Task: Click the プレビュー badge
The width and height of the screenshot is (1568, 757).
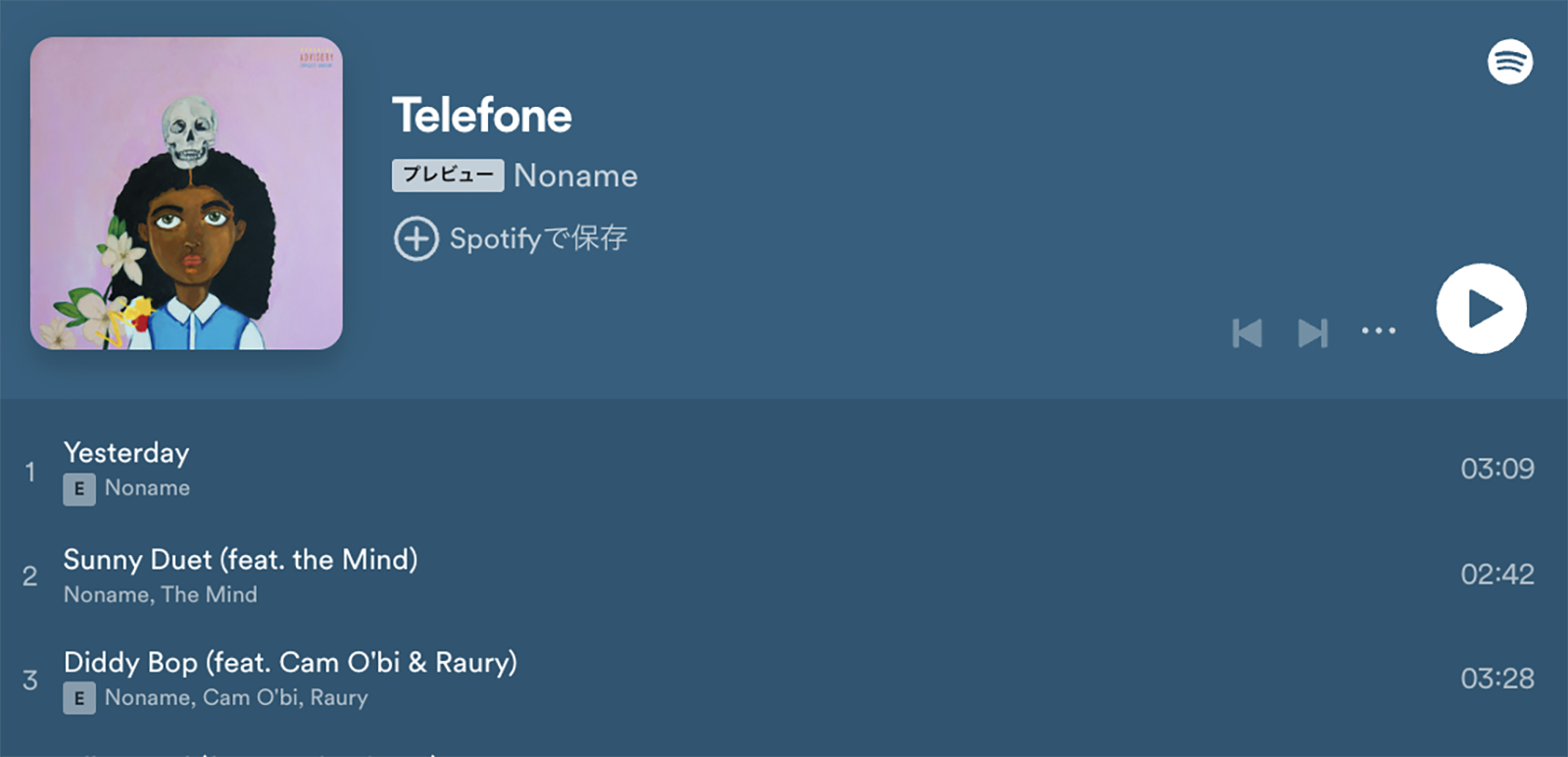Action: [x=448, y=176]
